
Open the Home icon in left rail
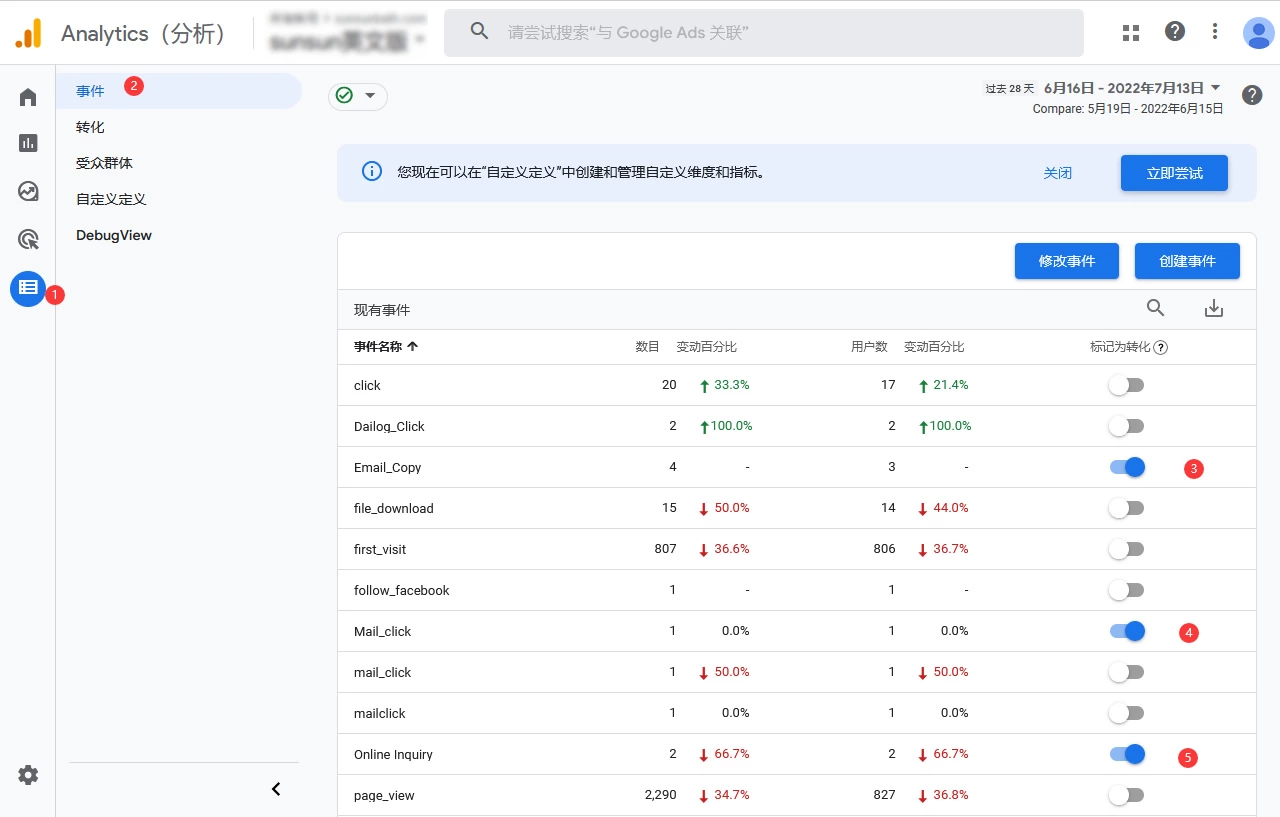(28, 97)
